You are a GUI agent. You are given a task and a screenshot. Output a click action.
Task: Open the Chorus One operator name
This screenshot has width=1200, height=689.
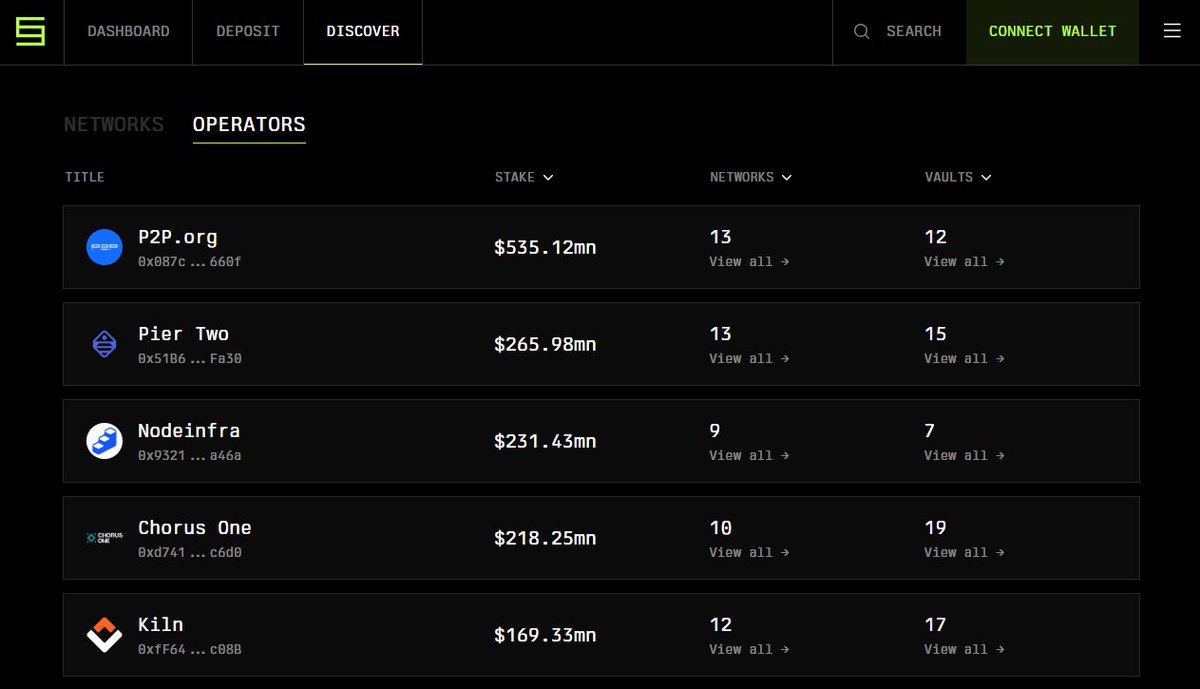coord(195,528)
